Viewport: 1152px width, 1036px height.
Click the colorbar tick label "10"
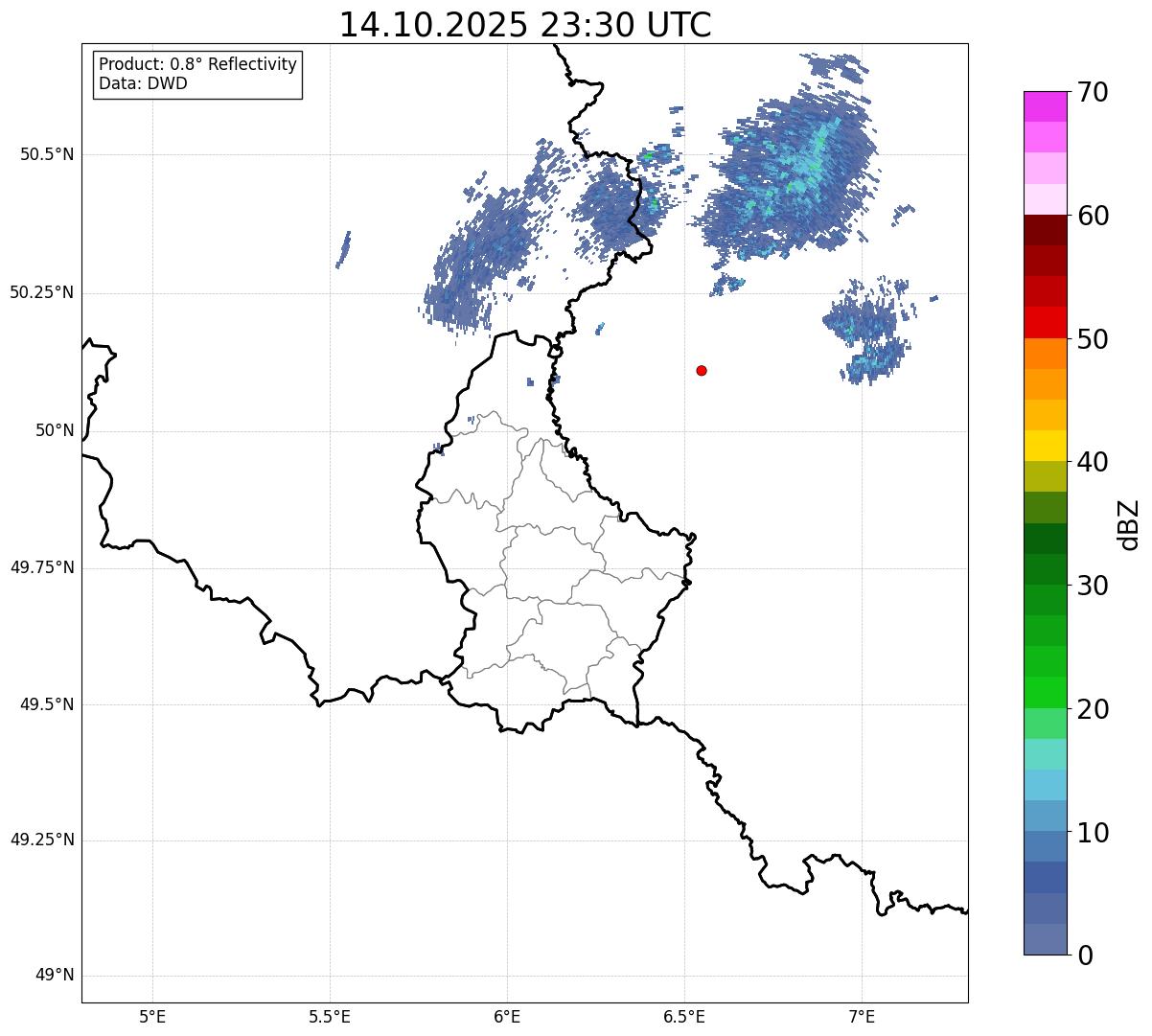pyautogui.click(x=1093, y=832)
